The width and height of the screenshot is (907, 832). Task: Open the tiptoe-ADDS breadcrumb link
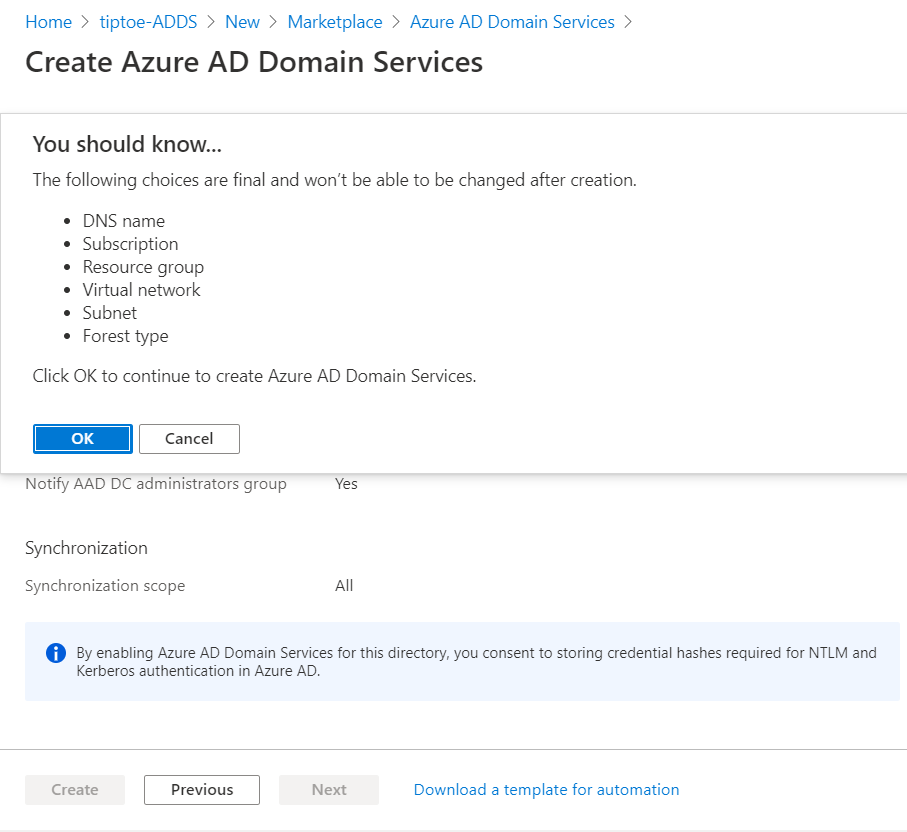(x=148, y=22)
